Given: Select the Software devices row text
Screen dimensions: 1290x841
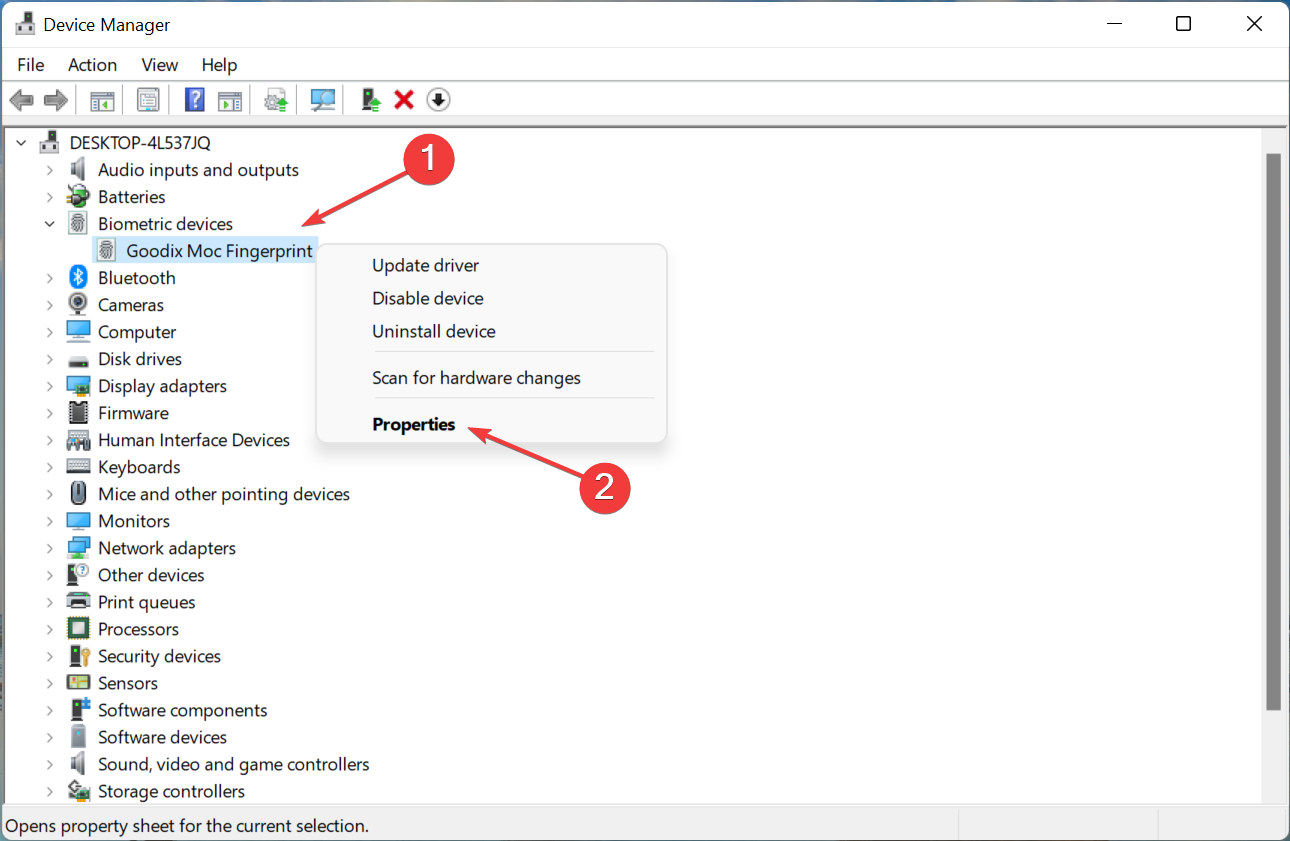Looking at the screenshot, I should [x=162, y=737].
